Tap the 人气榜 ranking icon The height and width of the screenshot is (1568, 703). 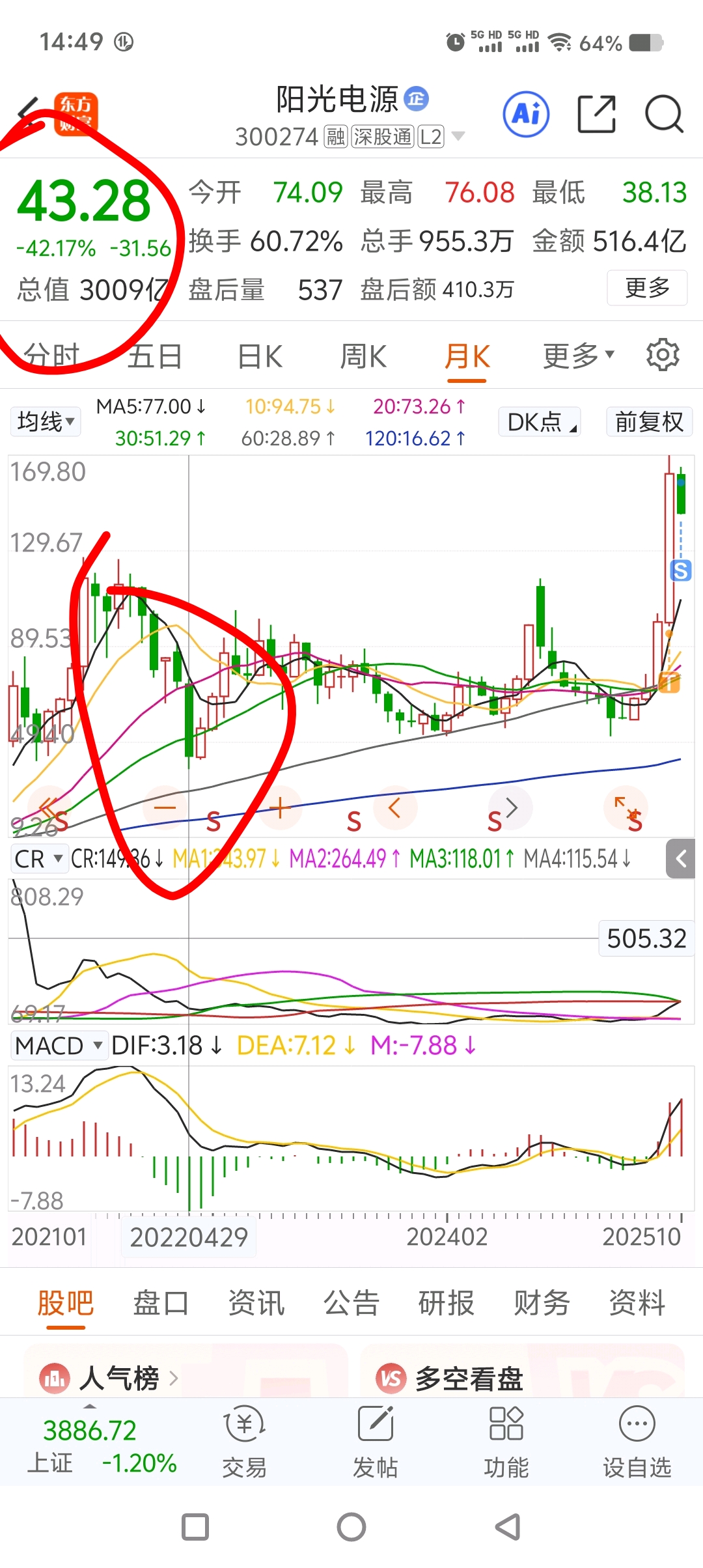click(55, 1379)
